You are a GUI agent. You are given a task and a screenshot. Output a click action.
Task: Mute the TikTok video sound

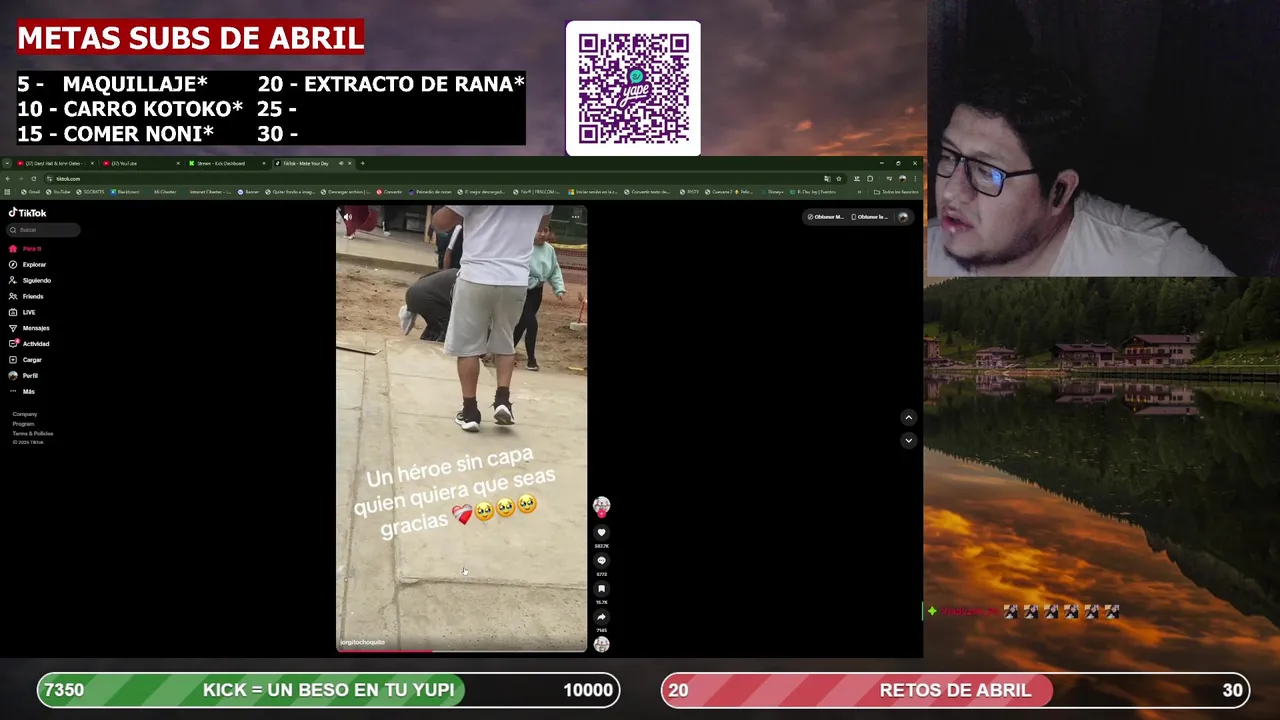point(347,217)
